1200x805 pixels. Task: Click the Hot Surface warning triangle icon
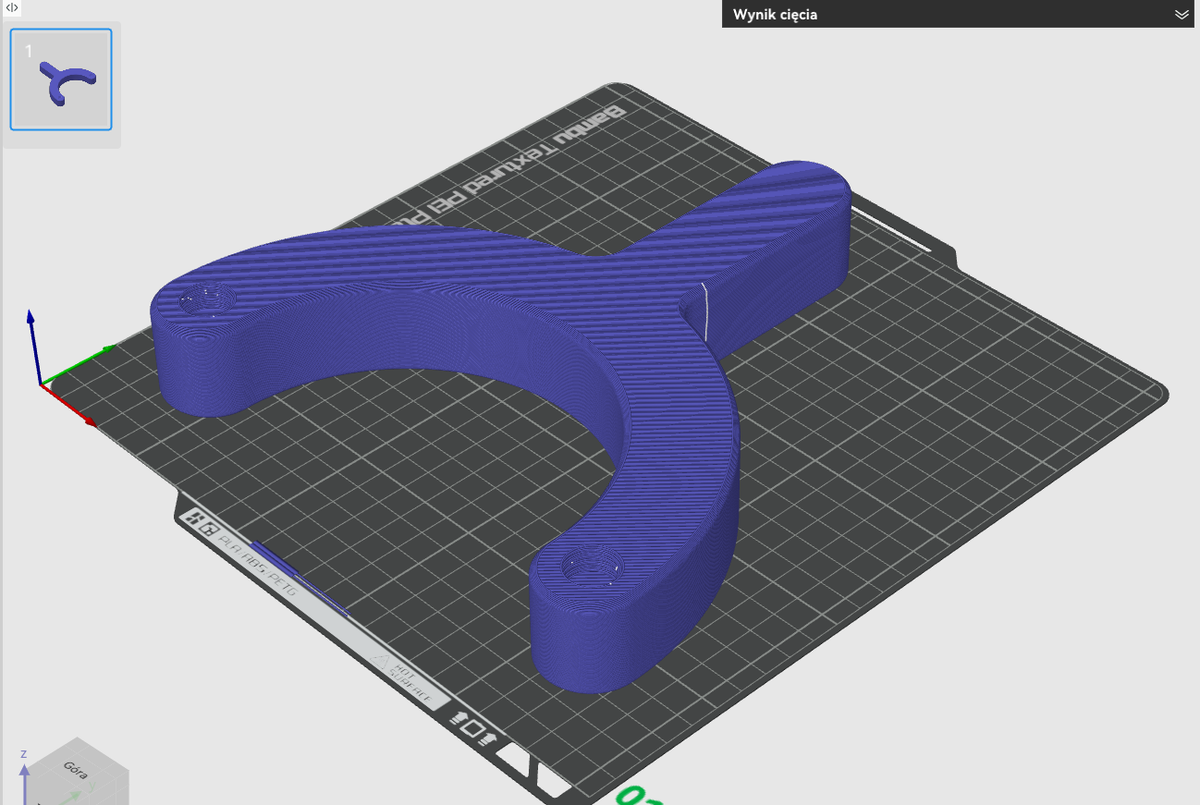point(382,661)
